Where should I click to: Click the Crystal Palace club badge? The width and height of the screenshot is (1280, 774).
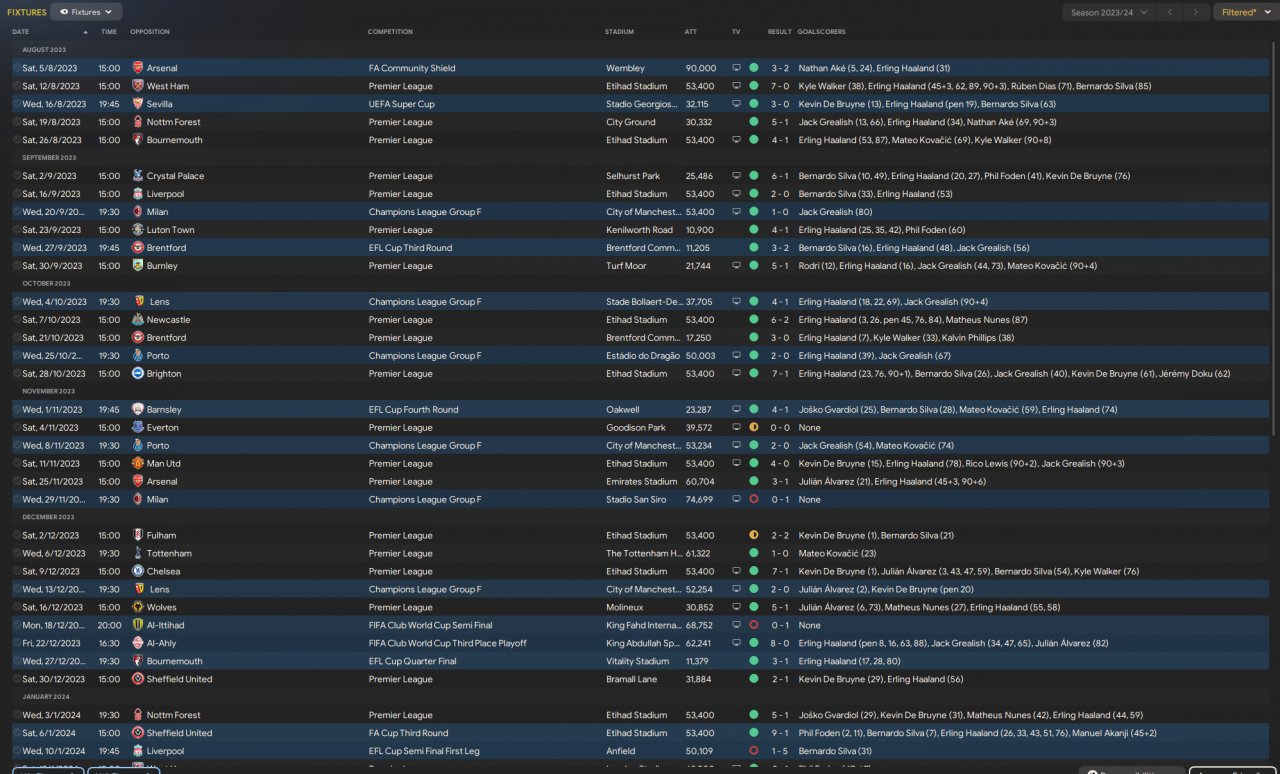coord(138,176)
